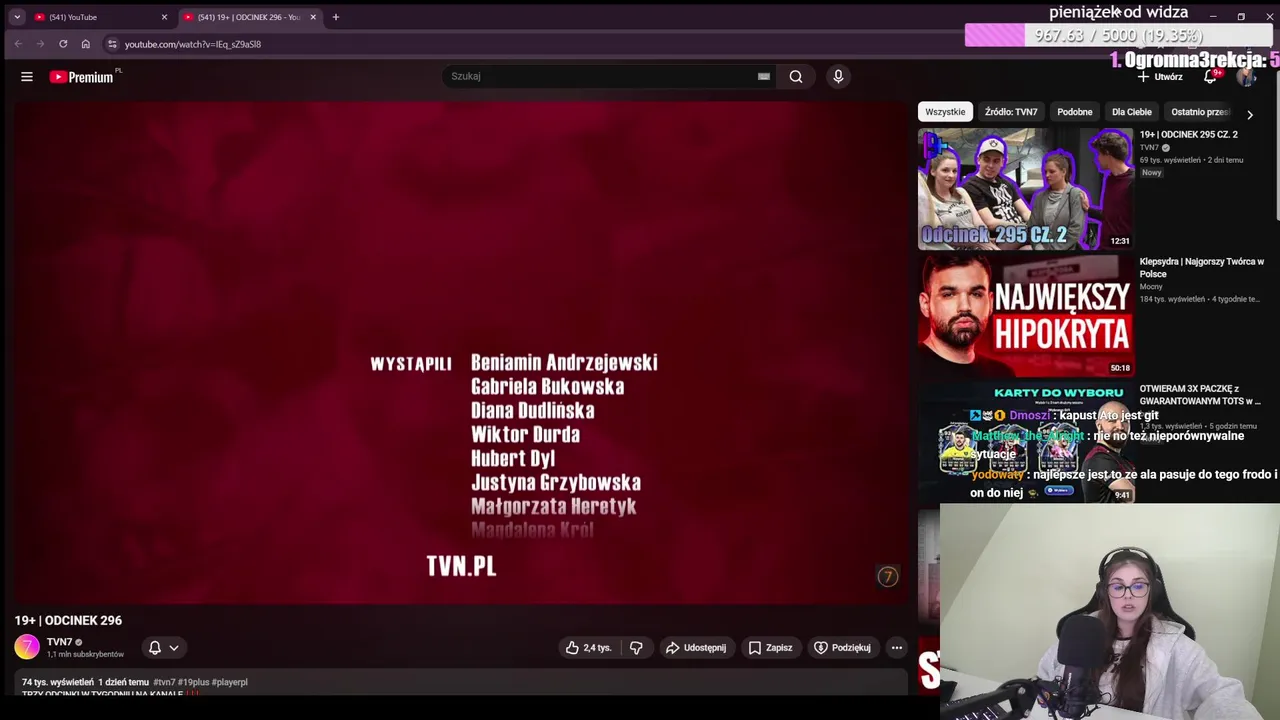Open more actions three-dot menu

coord(897,648)
